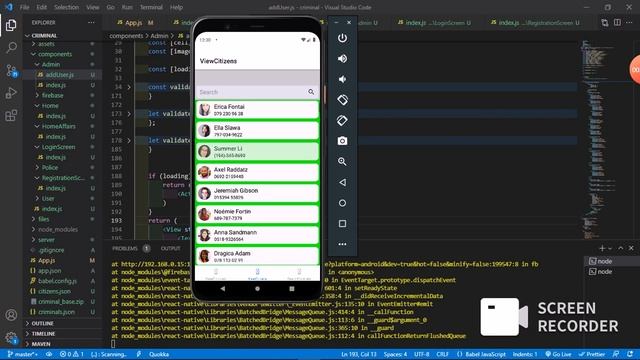This screenshot has height=360, width=640.
Task: Open the Edit menu
Action: (x=42, y=7)
